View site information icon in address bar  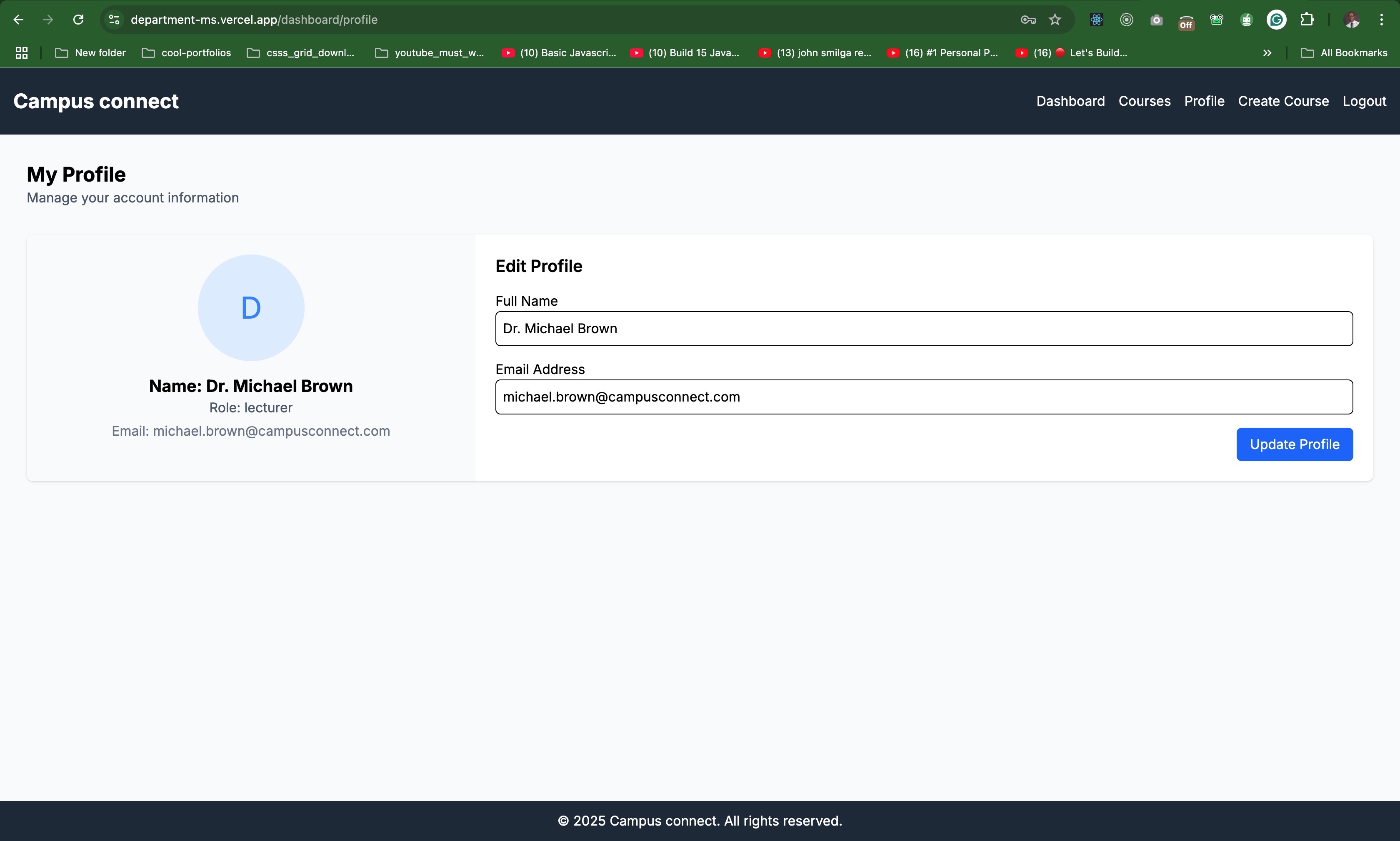114,20
